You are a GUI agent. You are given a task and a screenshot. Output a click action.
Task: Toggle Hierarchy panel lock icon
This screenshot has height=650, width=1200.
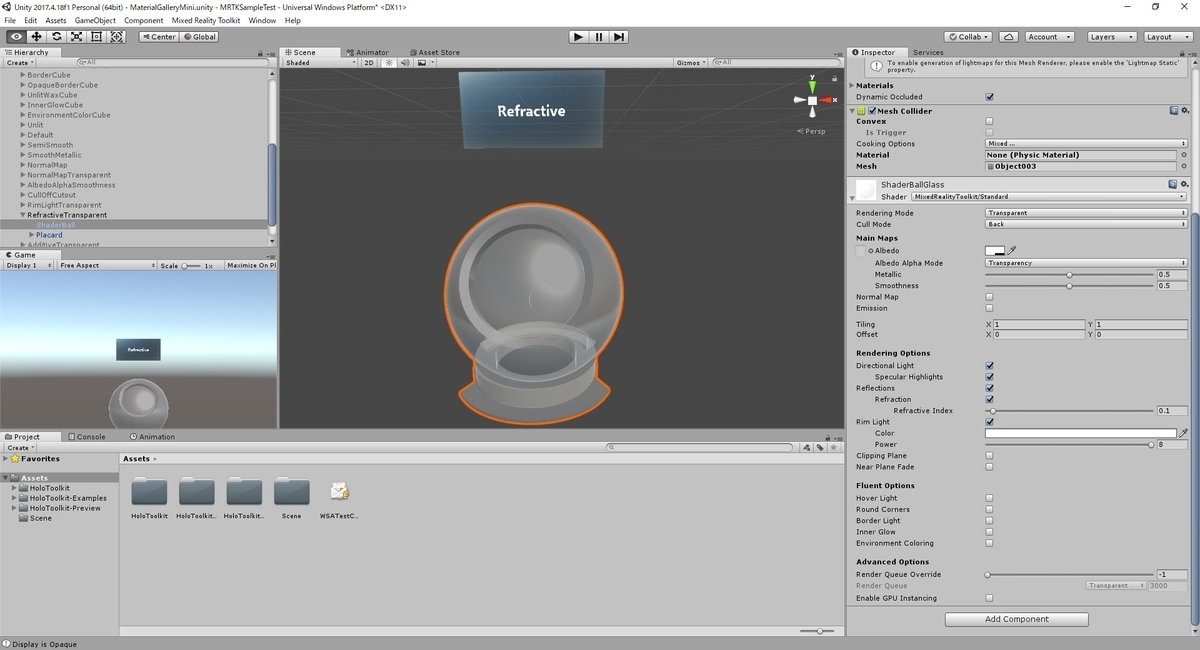click(x=258, y=52)
